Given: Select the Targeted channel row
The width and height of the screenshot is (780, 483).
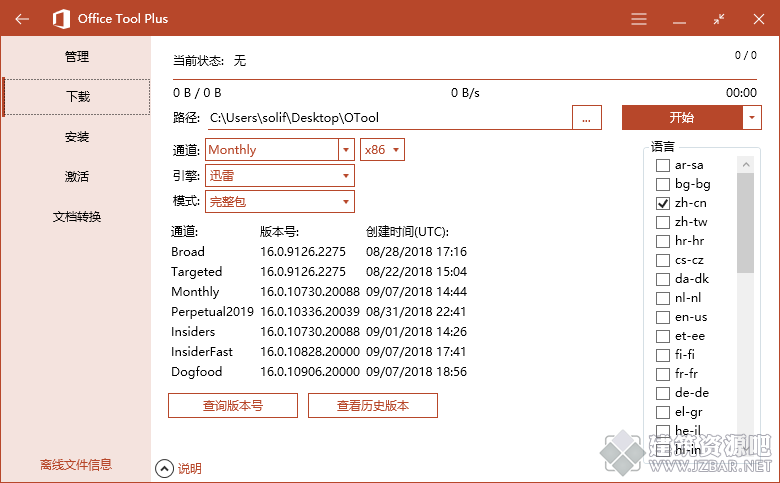Looking at the screenshot, I should tap(319, 272).
